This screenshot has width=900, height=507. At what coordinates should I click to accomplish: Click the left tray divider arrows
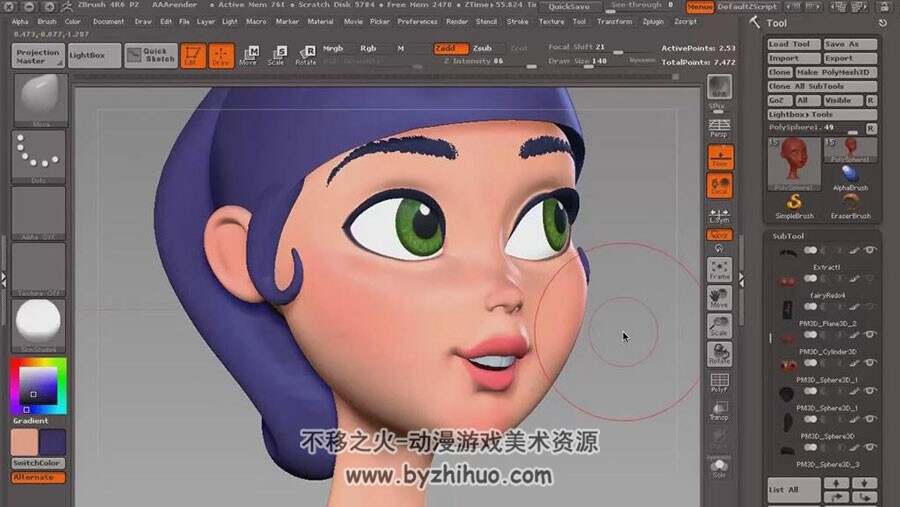click(4, 280)
